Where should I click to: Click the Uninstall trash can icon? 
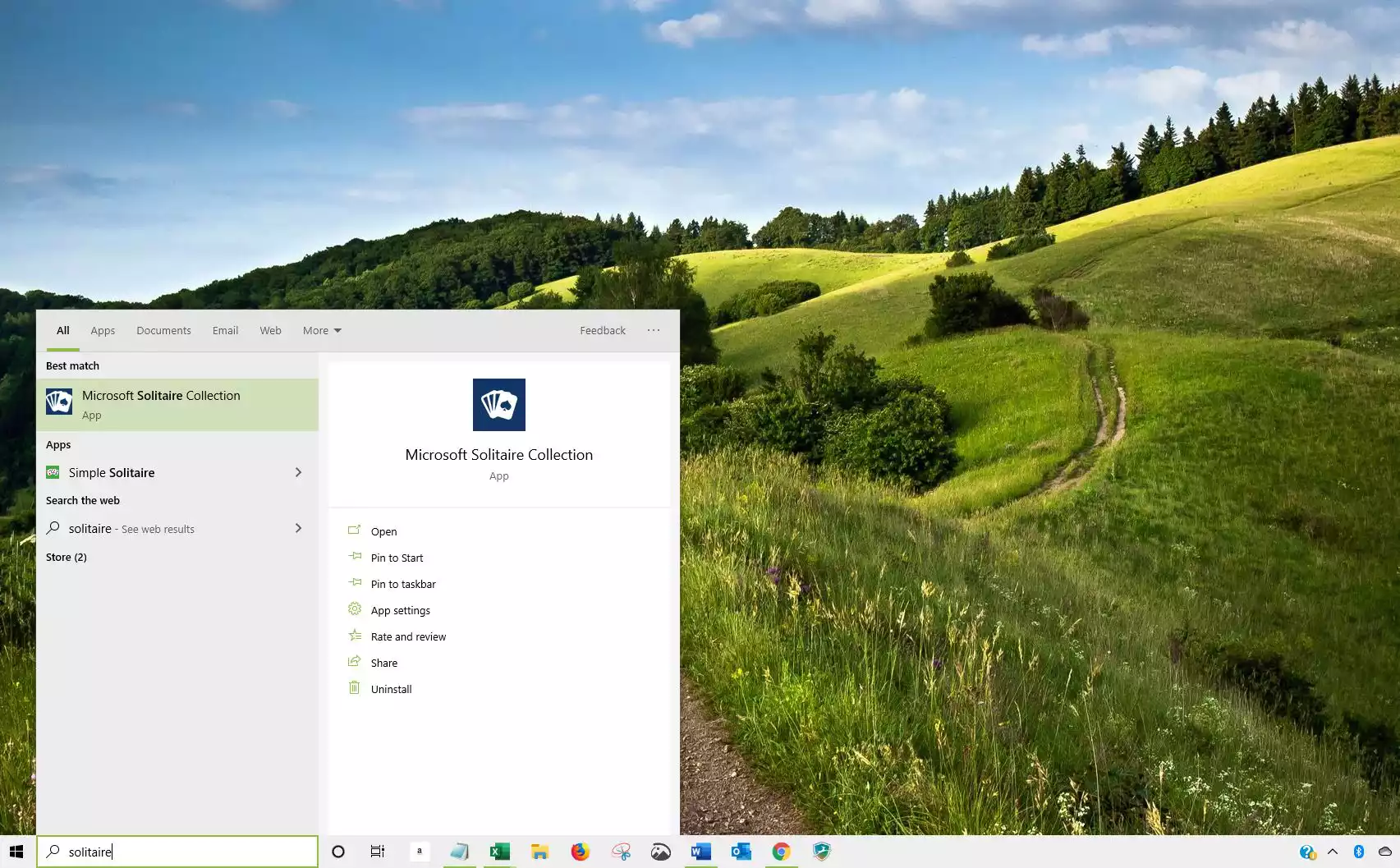point(355,688)
